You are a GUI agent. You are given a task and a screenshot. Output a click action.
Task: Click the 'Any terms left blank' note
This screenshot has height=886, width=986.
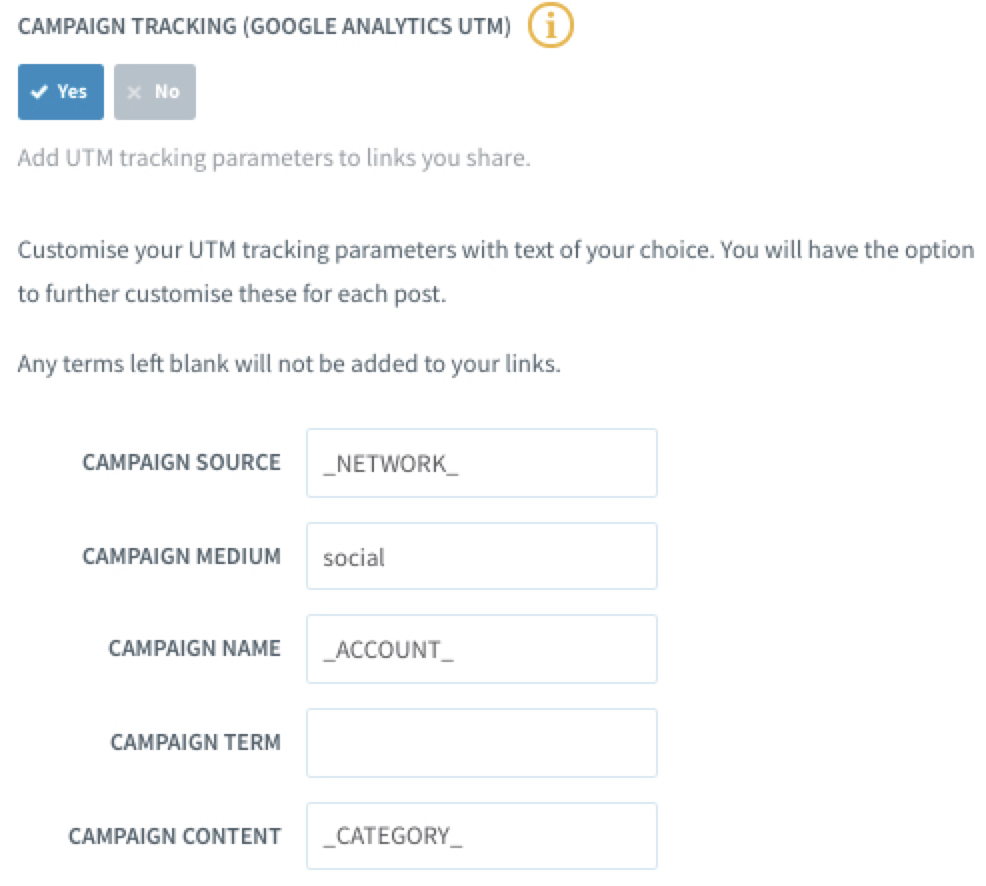[x=289, y=363]
